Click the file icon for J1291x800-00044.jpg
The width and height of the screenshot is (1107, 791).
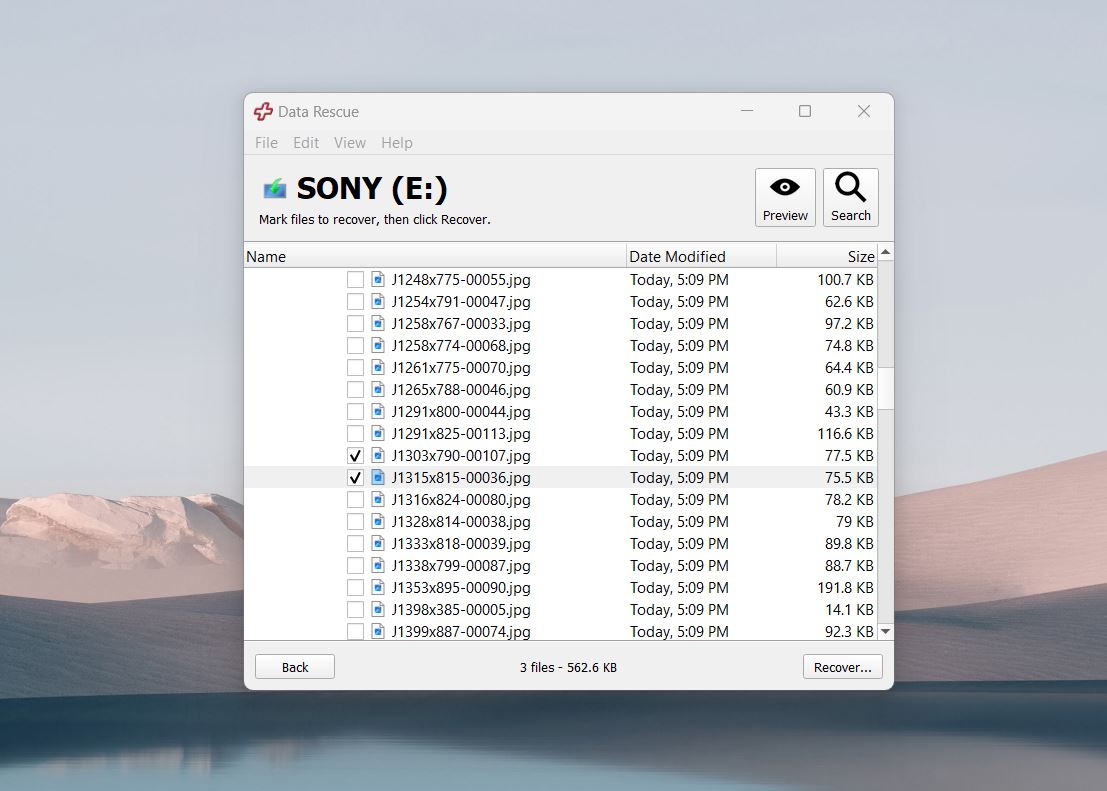(378, 411)
